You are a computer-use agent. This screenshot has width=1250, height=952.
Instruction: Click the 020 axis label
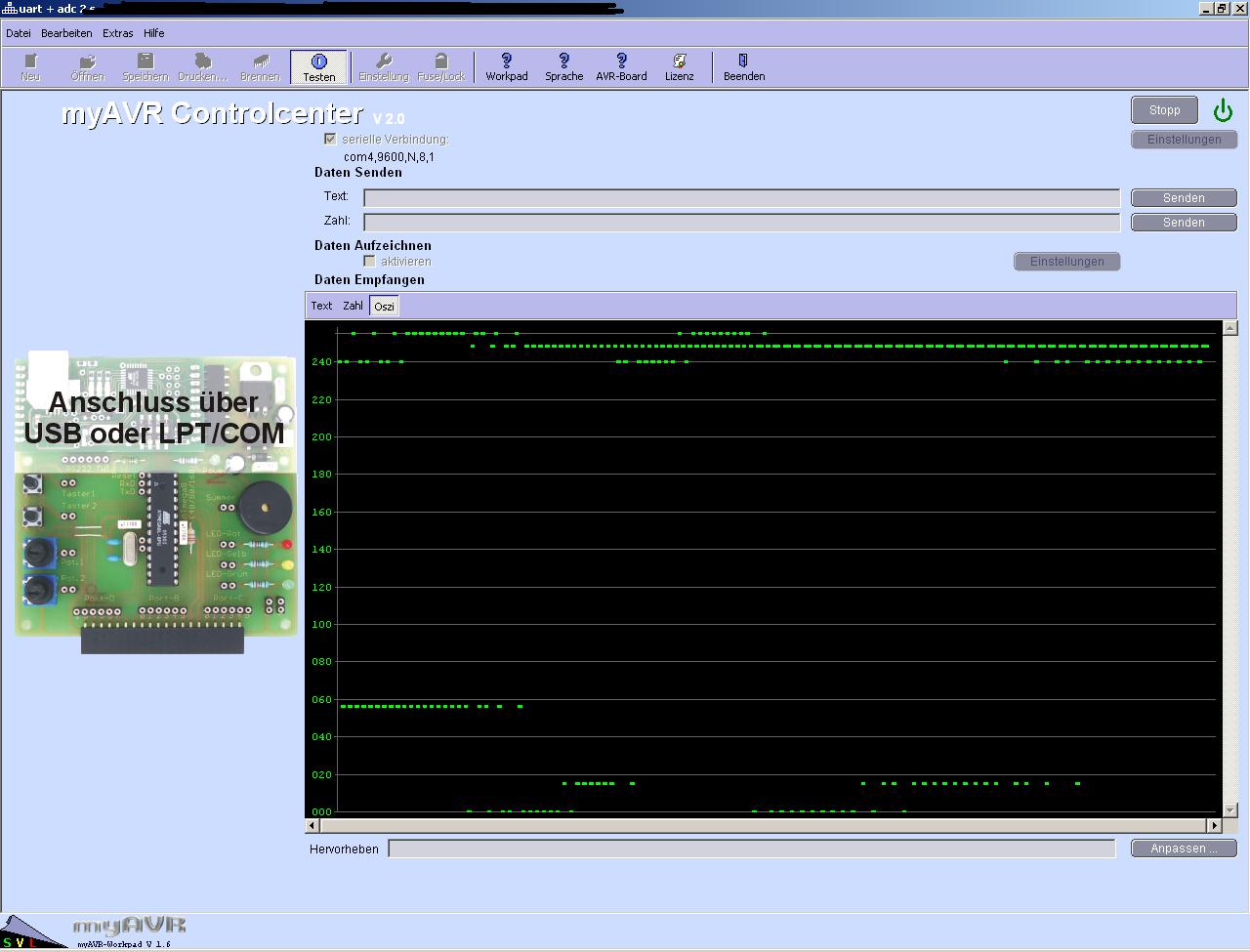(321, 775)
